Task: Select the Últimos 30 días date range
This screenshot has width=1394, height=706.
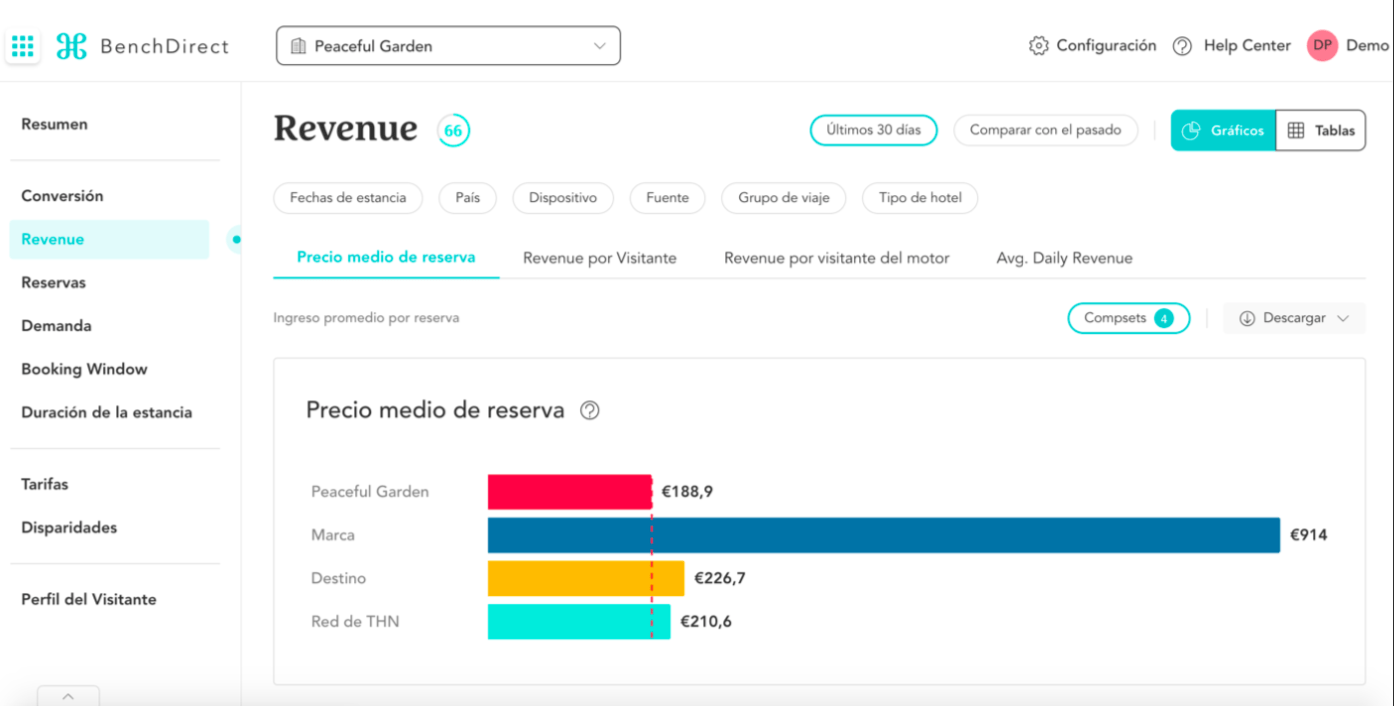Action: coord(873,130)
